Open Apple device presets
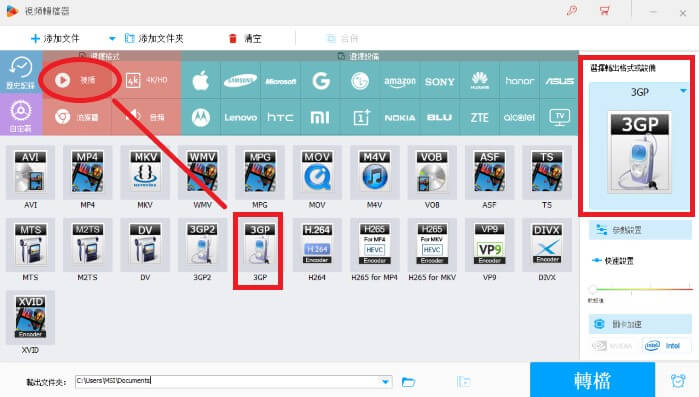 pyautogui.click(x=201, y=81)
